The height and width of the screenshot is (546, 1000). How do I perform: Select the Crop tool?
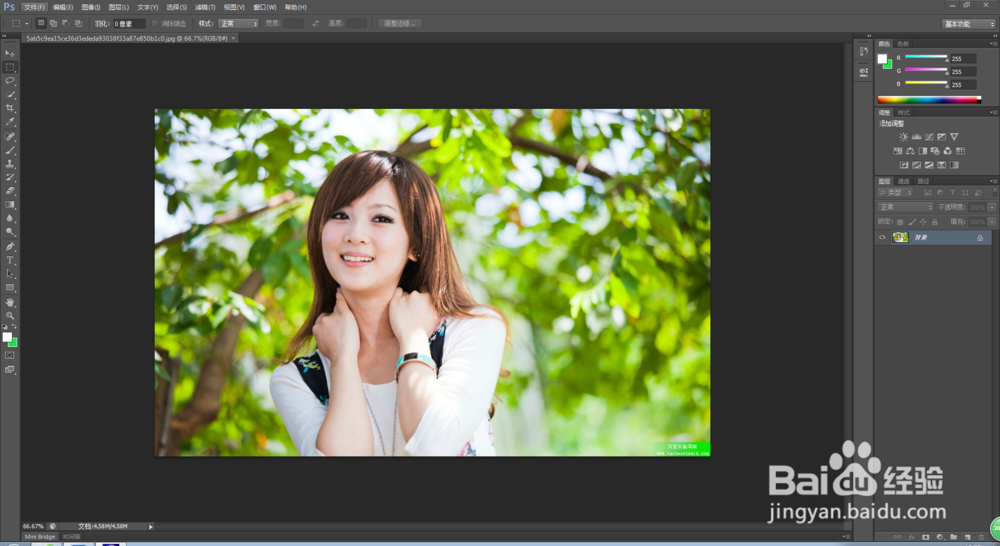tap(10, 108)
